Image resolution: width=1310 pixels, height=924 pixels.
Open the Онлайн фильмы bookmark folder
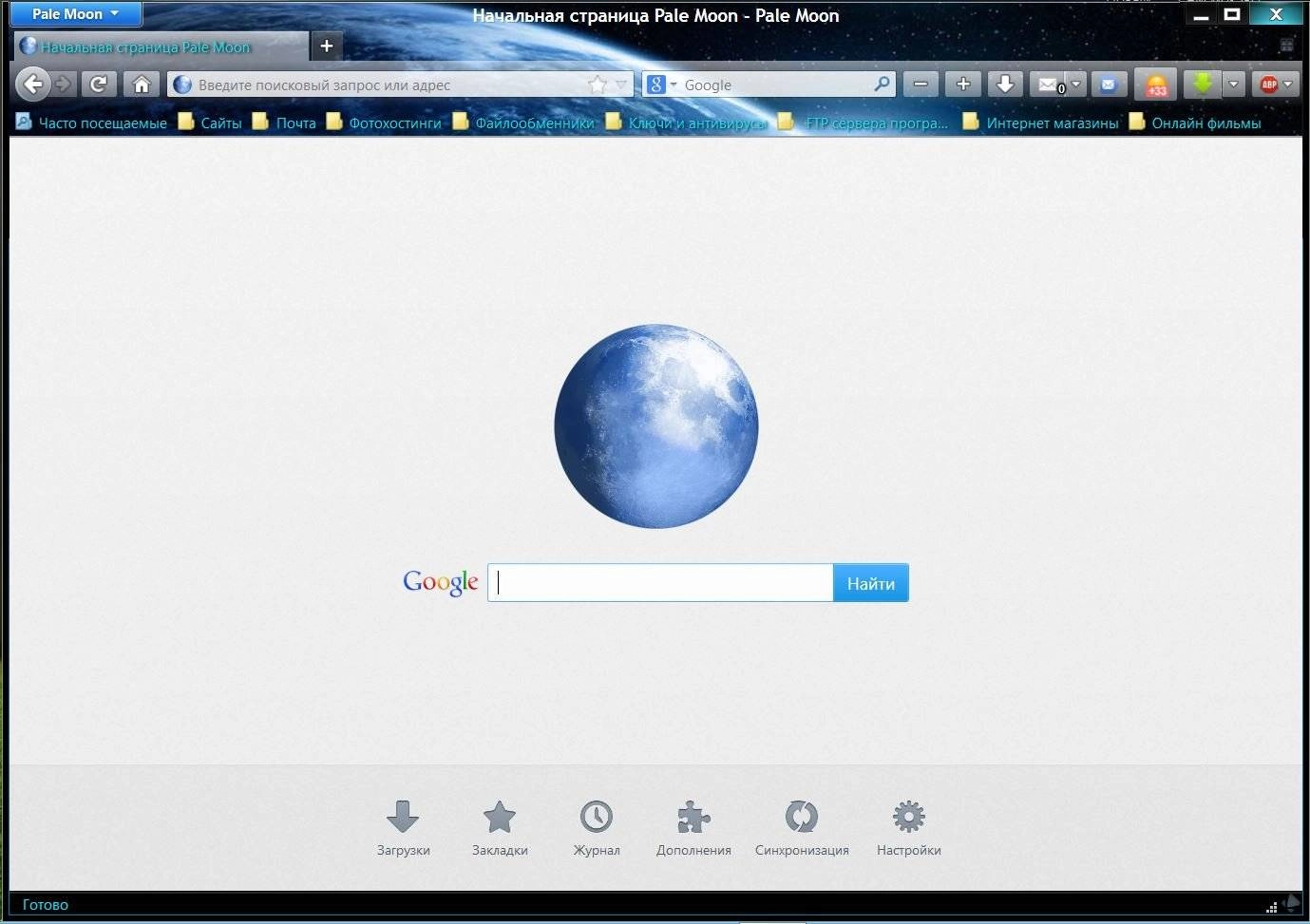click(1195, 123)
